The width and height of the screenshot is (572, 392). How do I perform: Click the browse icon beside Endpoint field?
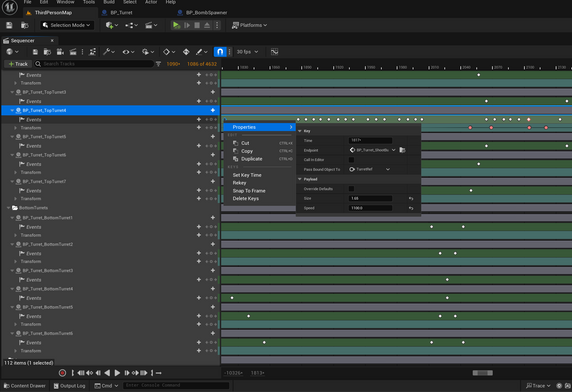402,150
